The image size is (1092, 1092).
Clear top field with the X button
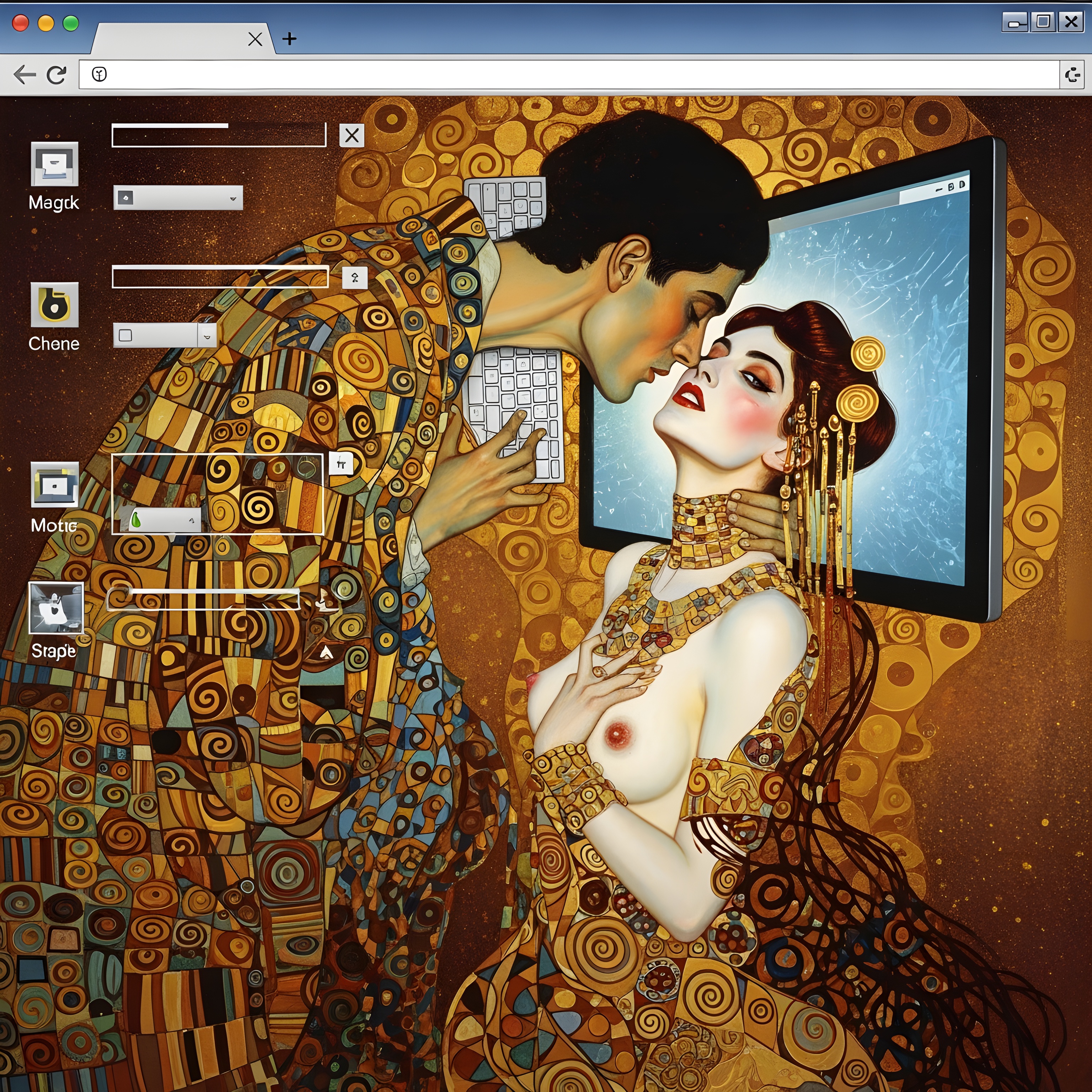click(352, 136)
